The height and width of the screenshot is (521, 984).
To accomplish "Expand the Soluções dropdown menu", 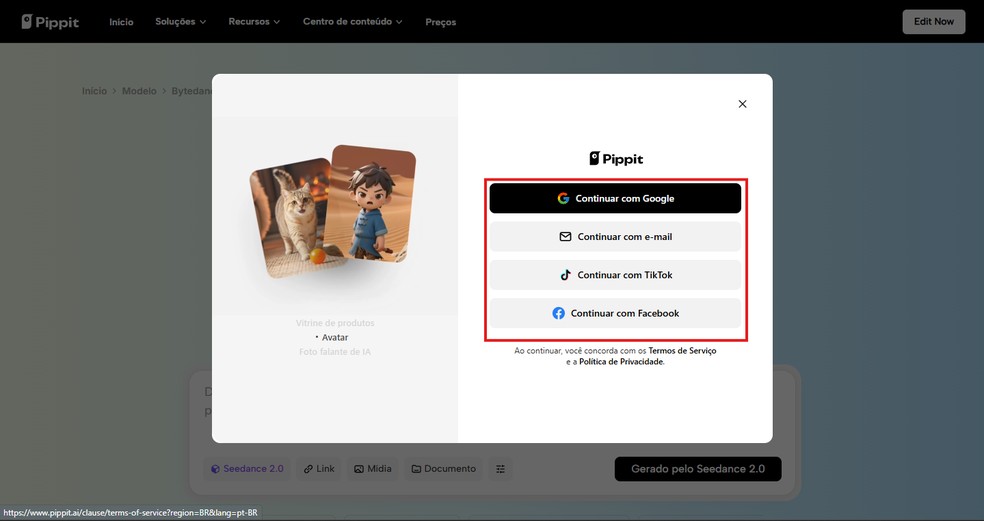I will point(181,21).
